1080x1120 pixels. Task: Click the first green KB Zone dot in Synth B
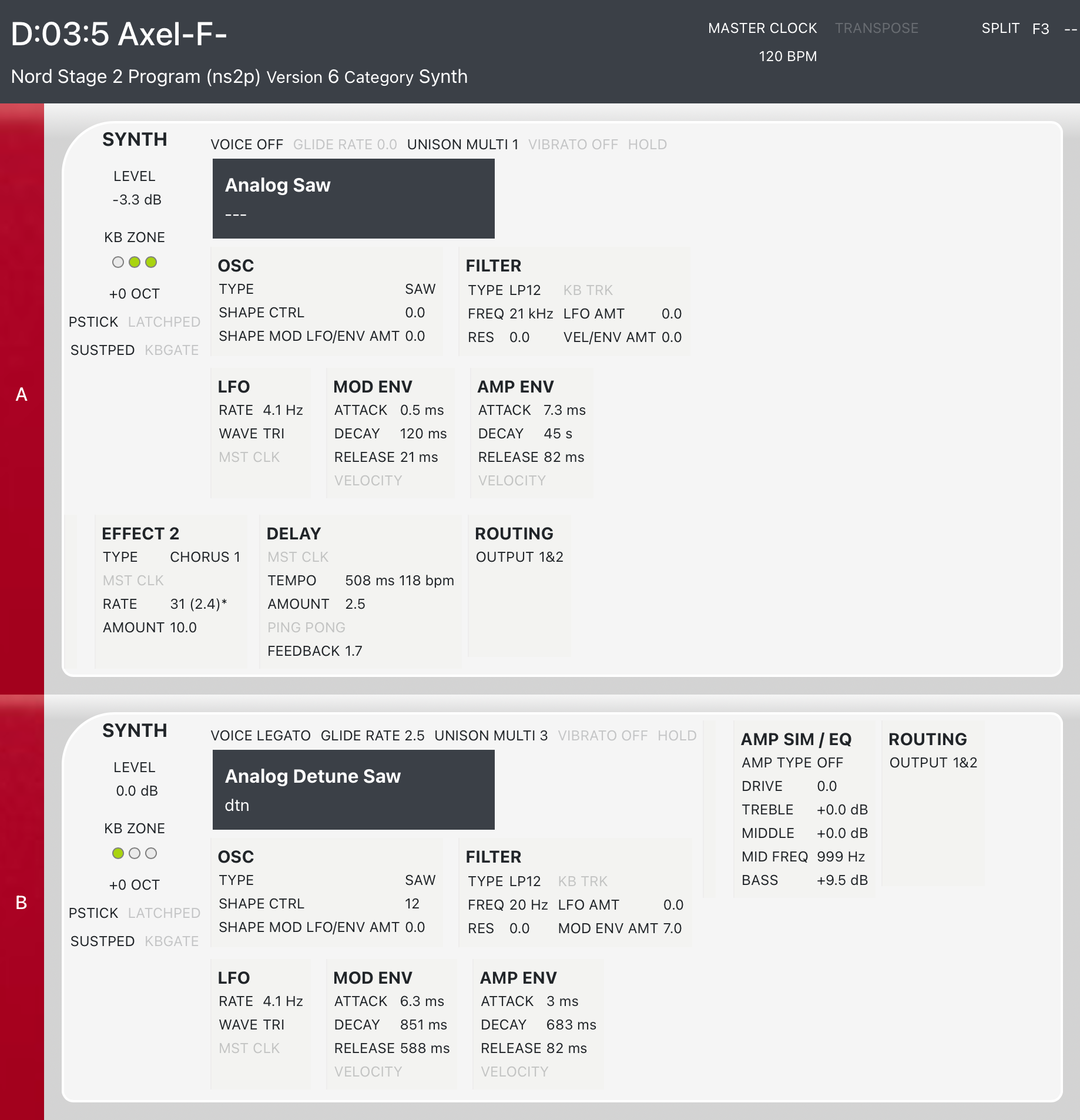pyautogui.click(x=118, y=853)
